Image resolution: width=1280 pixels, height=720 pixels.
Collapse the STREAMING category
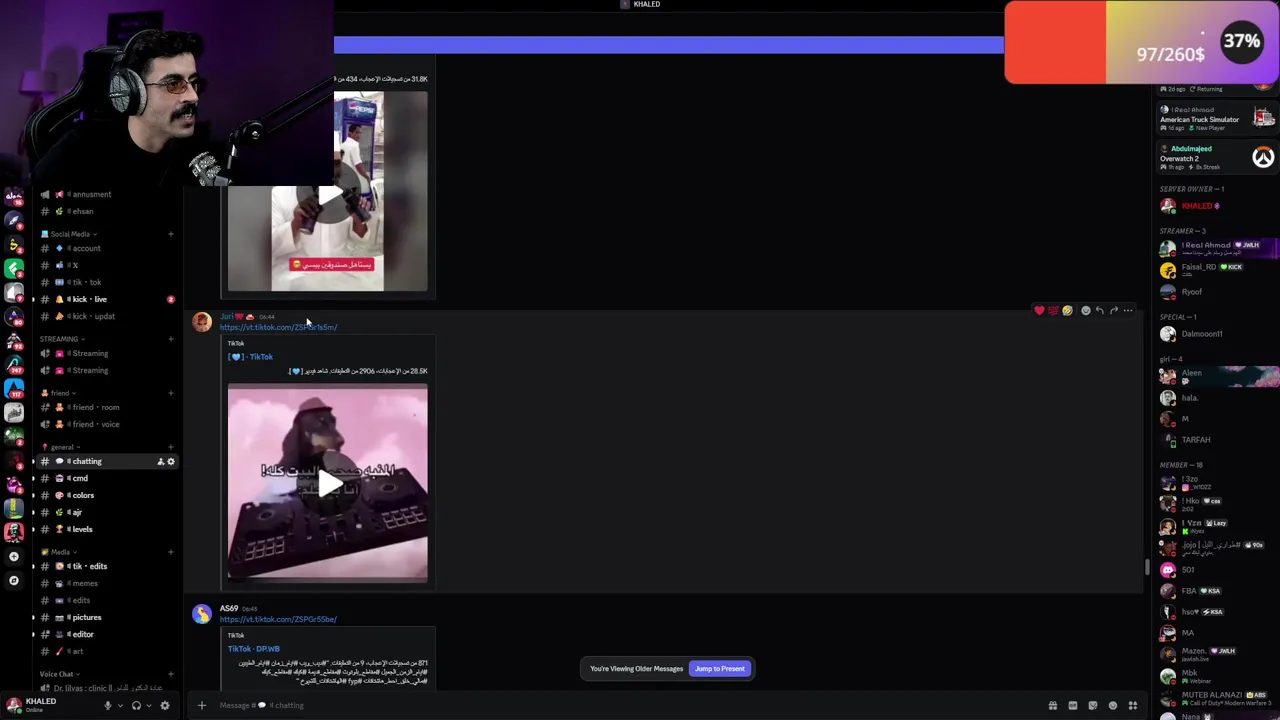point(60,339)
